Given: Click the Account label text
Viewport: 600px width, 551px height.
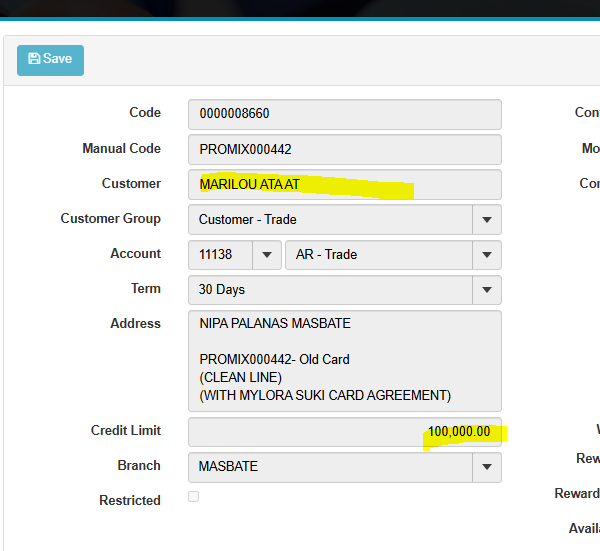Looking at the screenshot, I should coord(135,254).
